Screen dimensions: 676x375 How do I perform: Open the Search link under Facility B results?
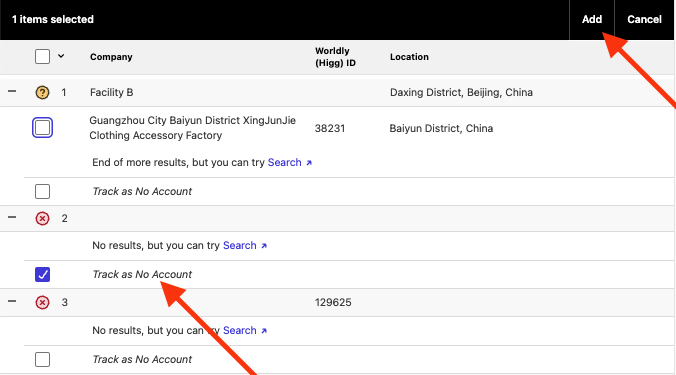[x=285, y=162]
